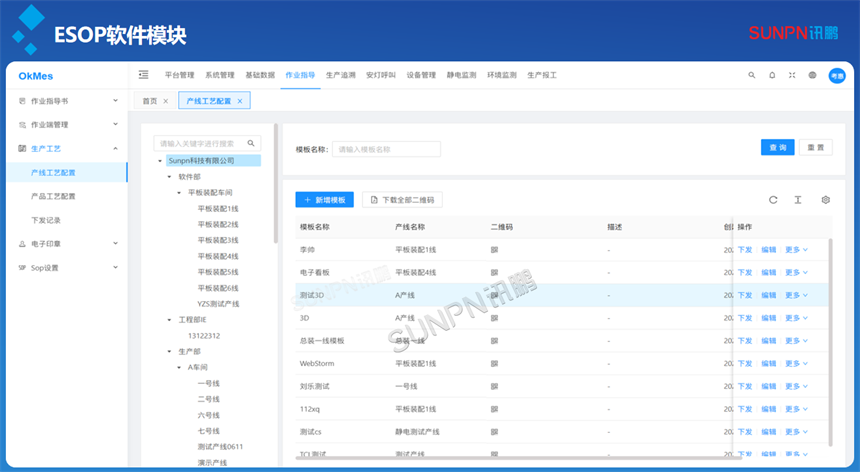The height and width of the screenshot is (472, 860).
Task: Expand the 作业端管理 sidebar menu chevron
Action: 115,124
